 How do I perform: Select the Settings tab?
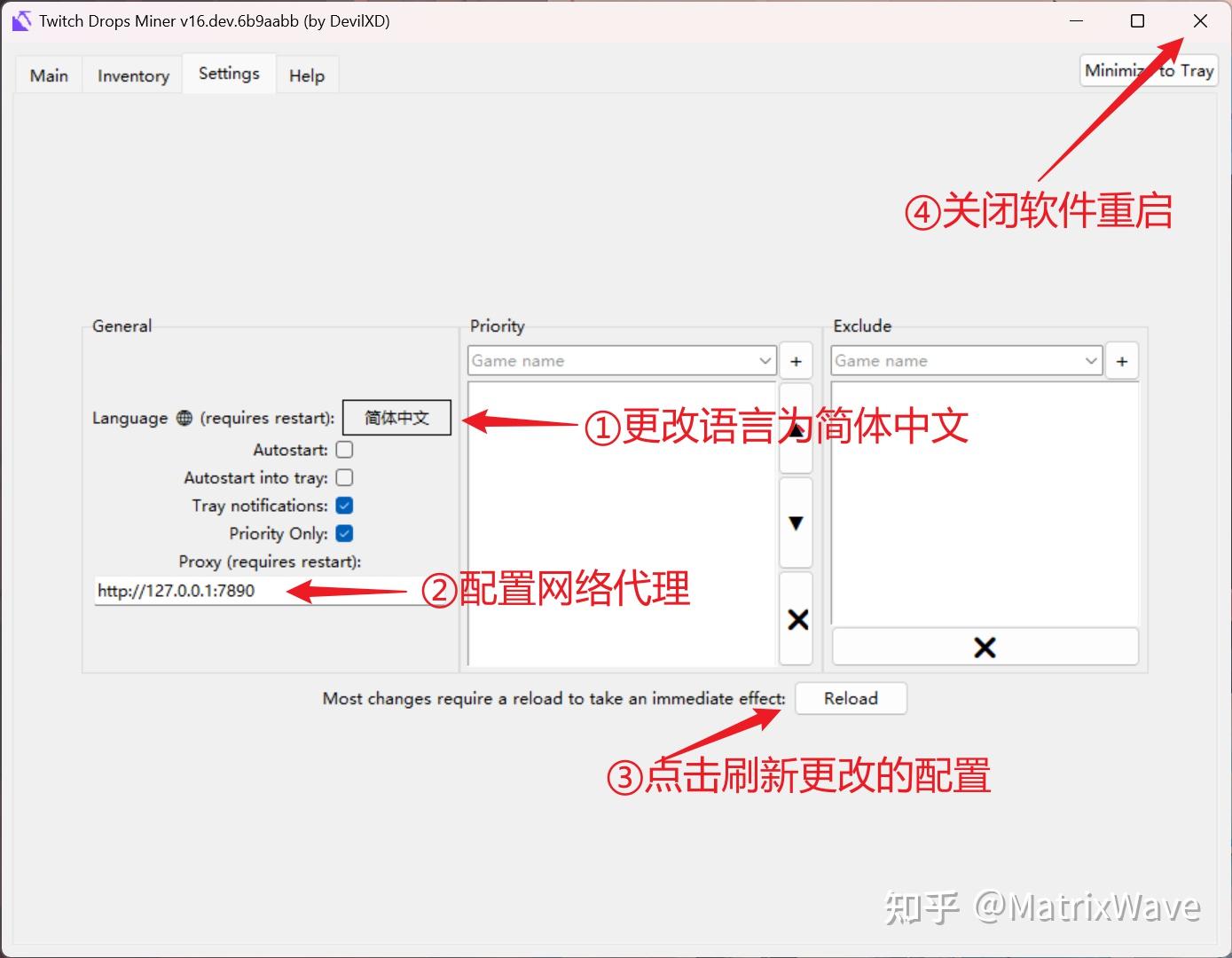pyautogui.click(x=229, y=73)
